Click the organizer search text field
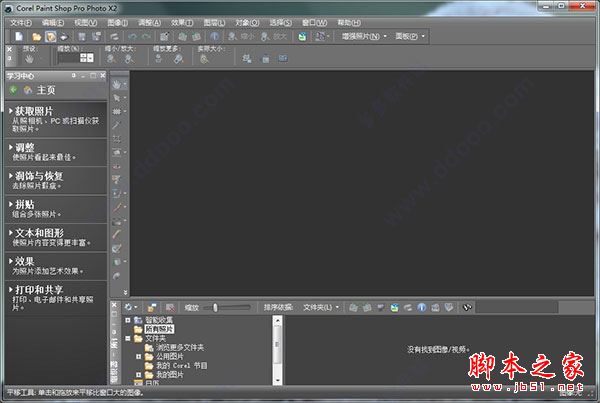Screen dimensions: 600x403 click(x=517, y=307)
